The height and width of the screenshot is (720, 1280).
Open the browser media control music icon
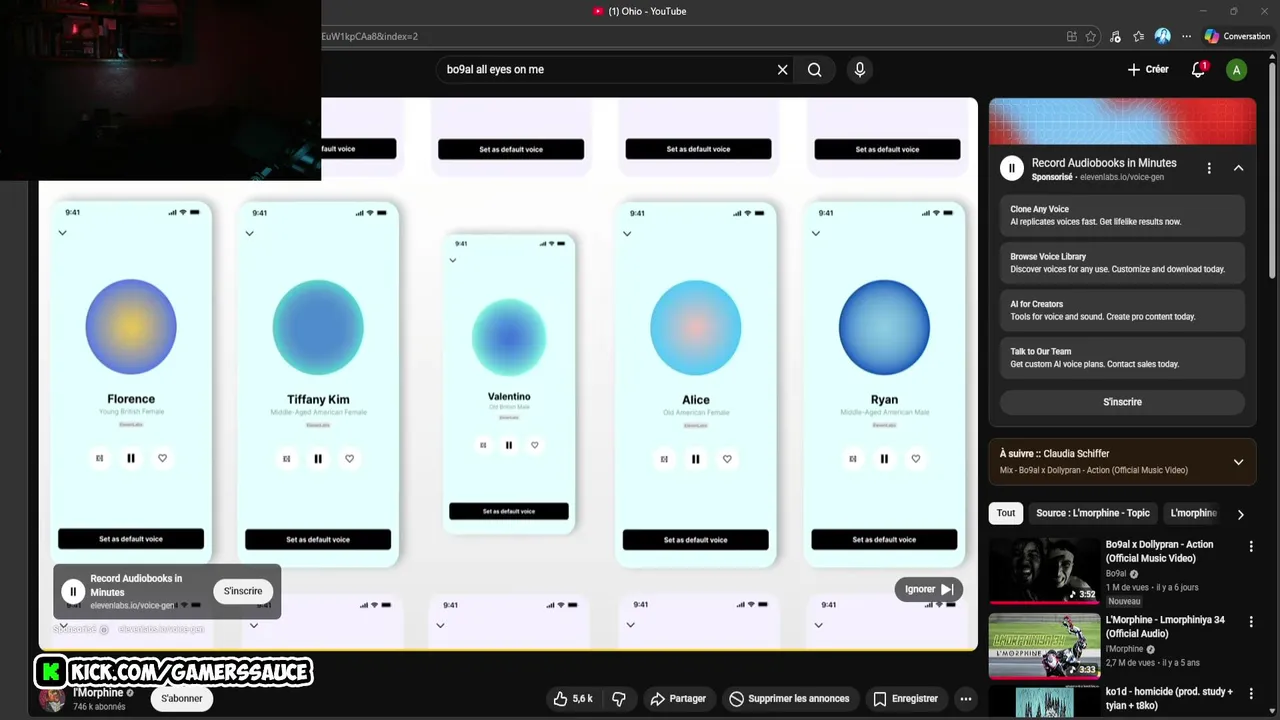tap(1115, 36)
